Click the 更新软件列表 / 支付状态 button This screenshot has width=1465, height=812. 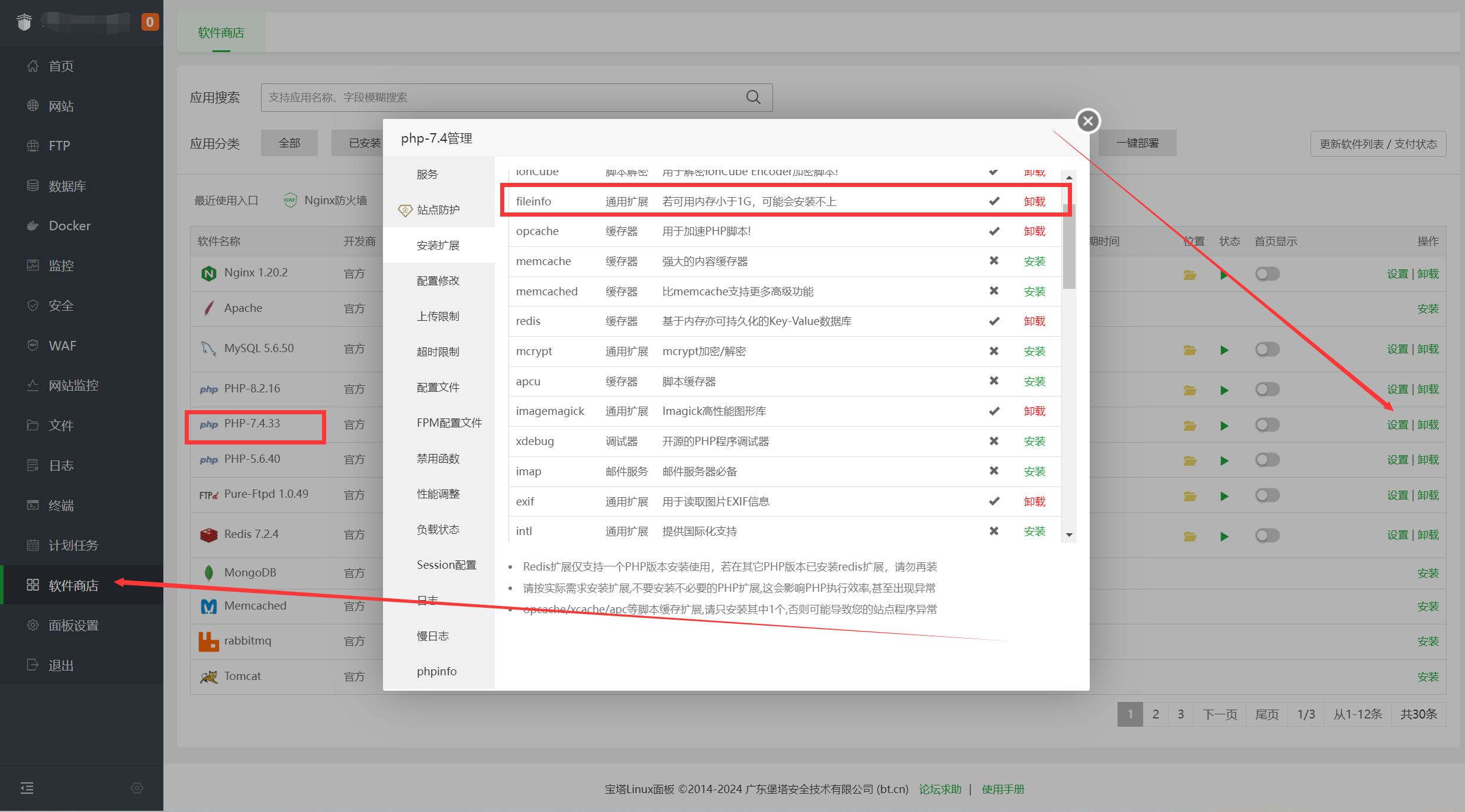(1378, 144)
